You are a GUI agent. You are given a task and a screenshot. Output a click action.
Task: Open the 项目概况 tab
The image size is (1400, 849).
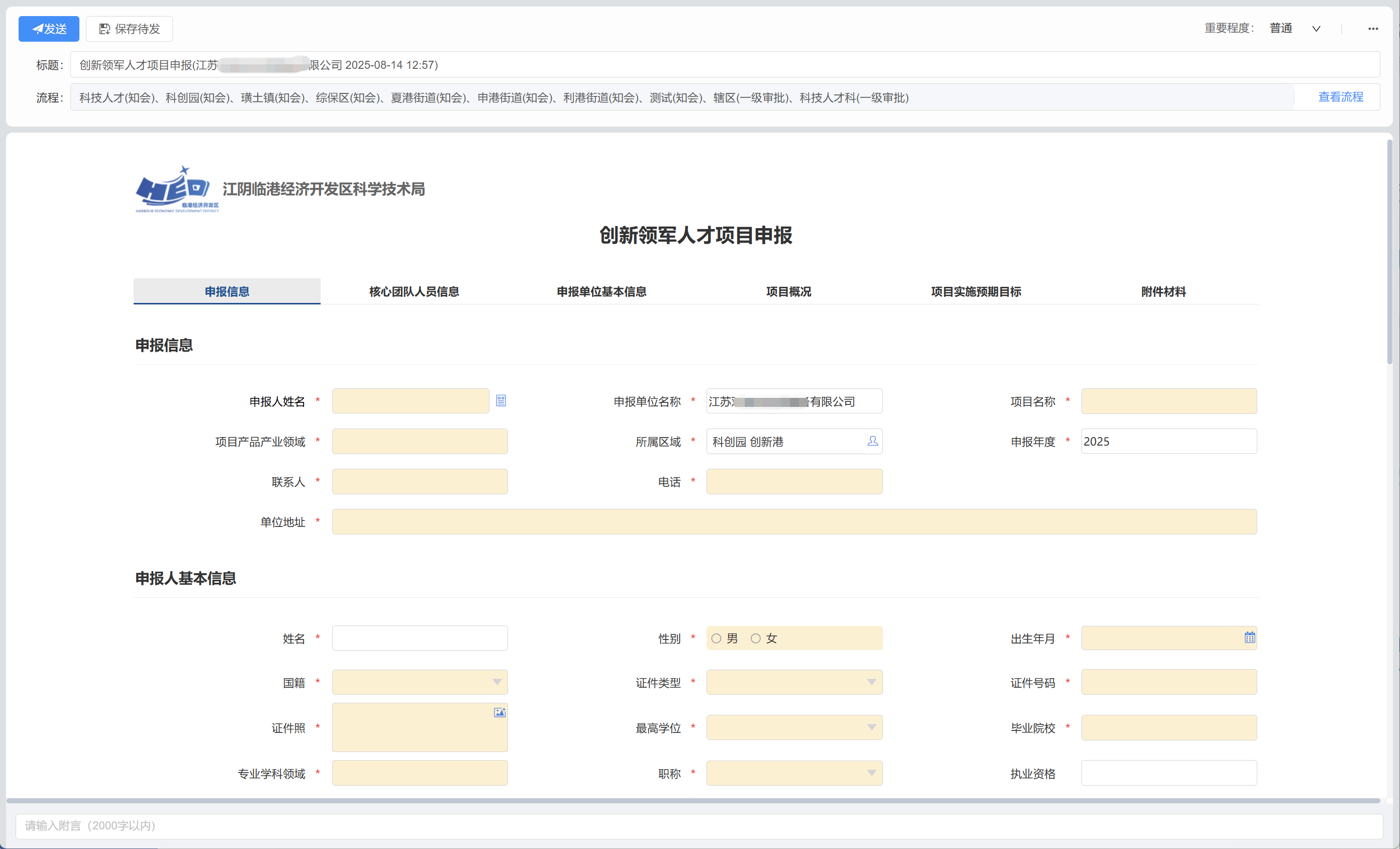point(788,291)
